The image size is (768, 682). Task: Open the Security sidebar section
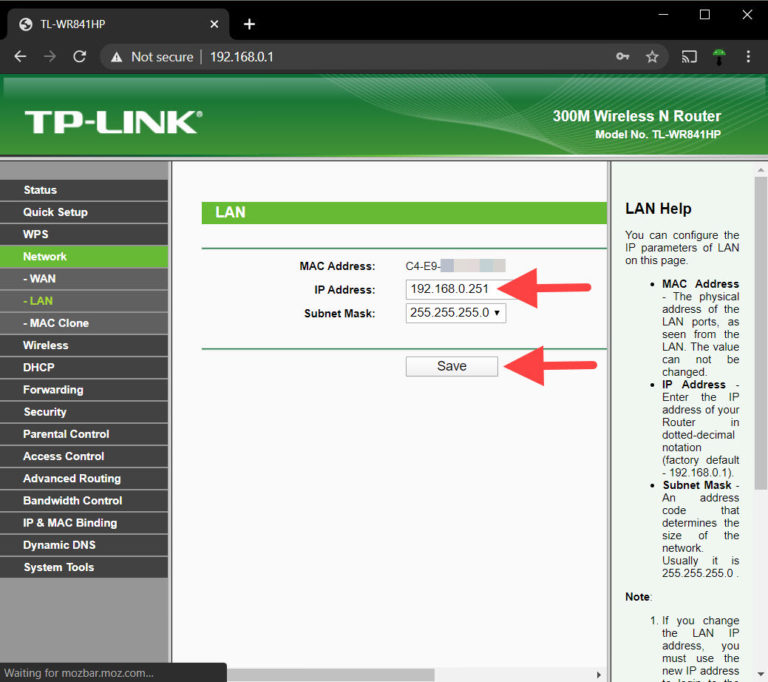click(x=84, y=412)
